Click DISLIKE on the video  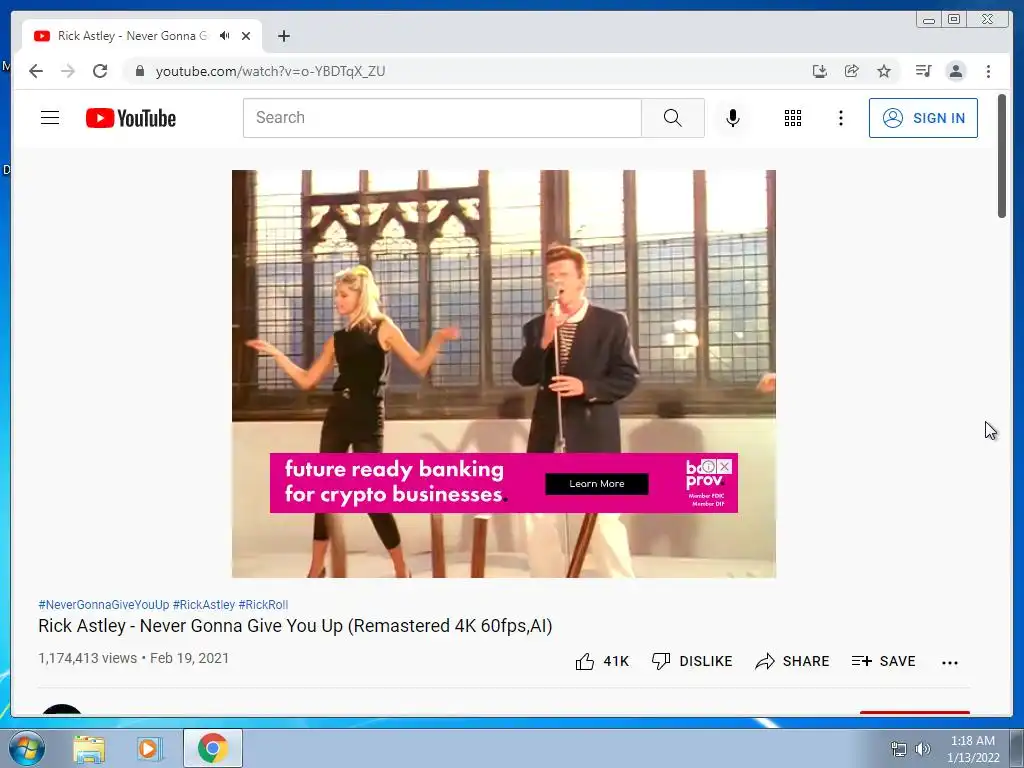pos(692,661)
